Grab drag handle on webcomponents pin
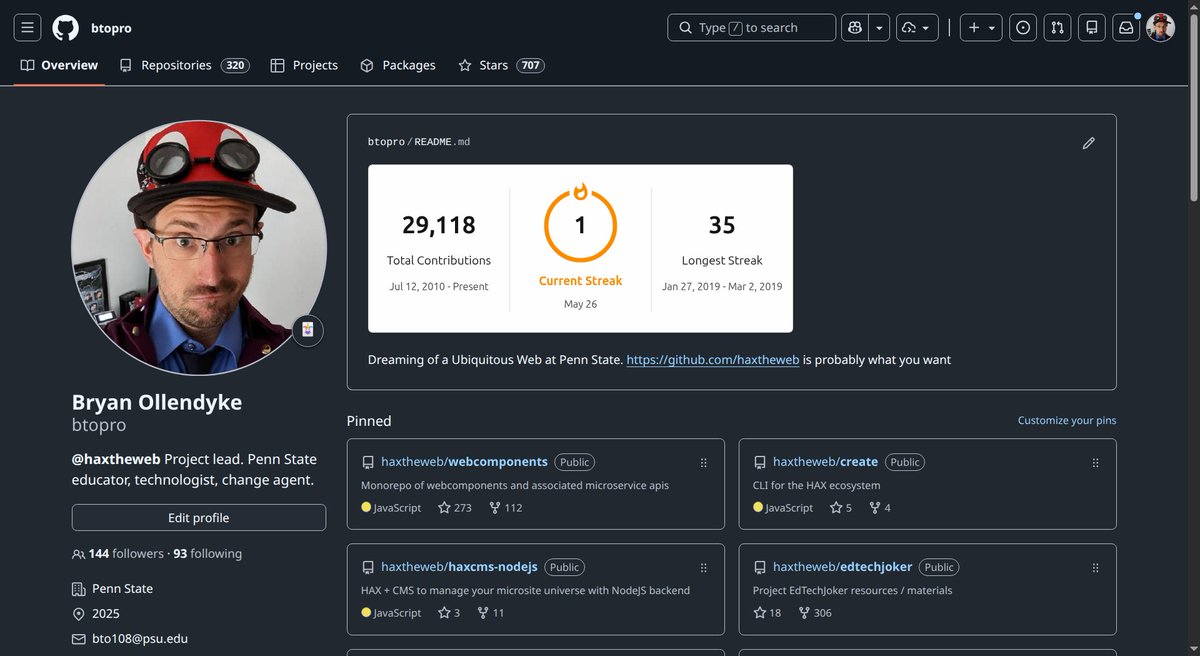Image resolution: width=1200 pixels, height=656 pixels. click(x=704, y=463)
